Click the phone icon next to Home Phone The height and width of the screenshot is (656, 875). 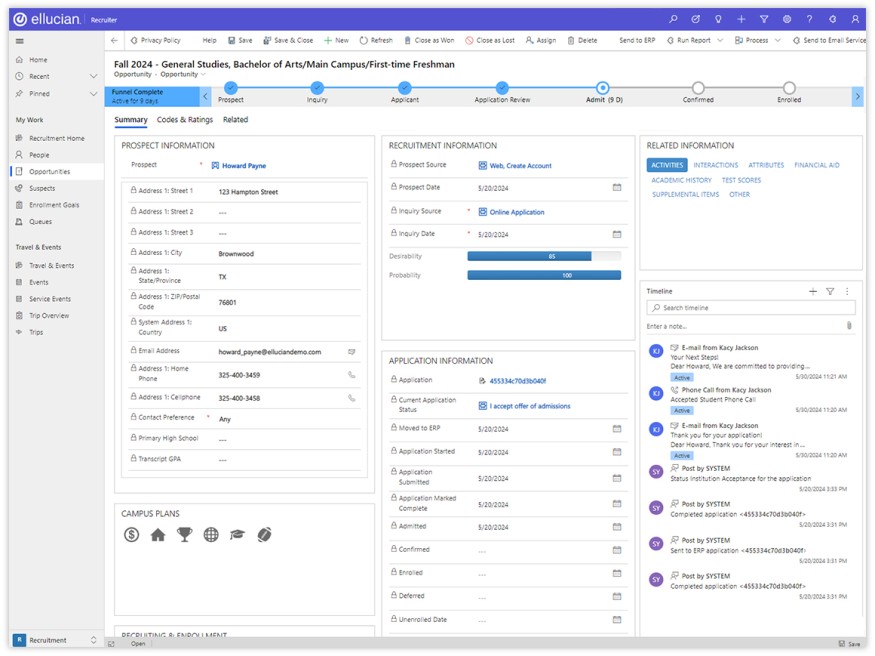click(x=351, y=375)
